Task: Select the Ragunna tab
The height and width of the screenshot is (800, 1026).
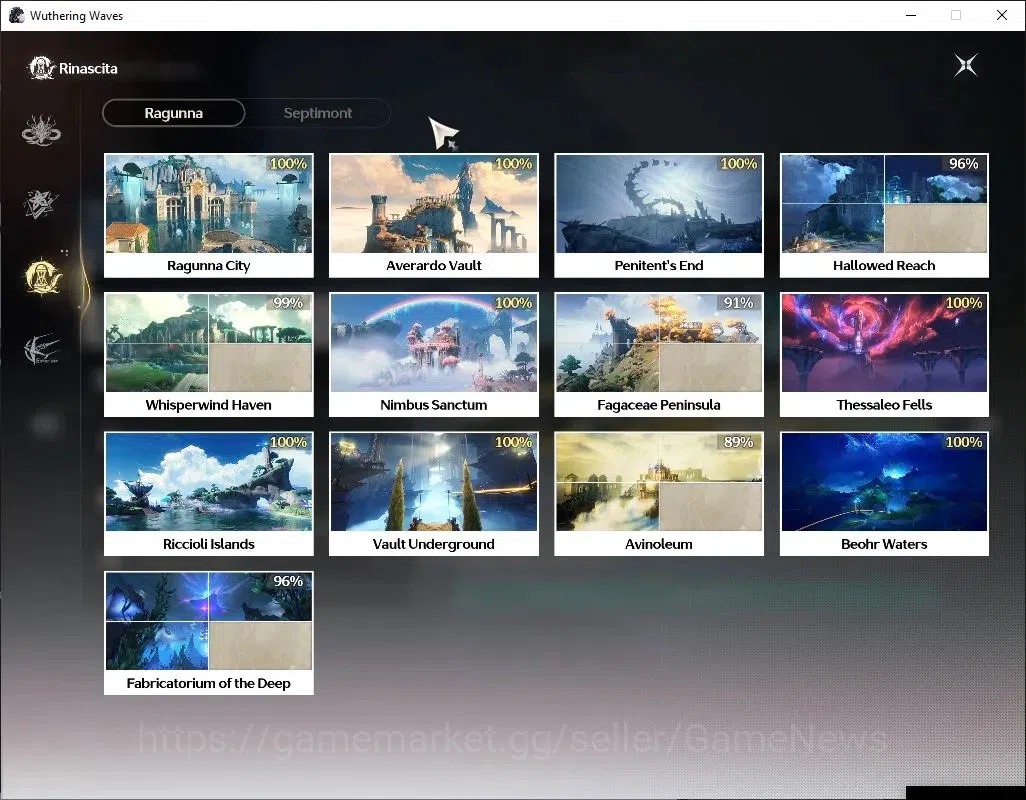Action: 173,113
